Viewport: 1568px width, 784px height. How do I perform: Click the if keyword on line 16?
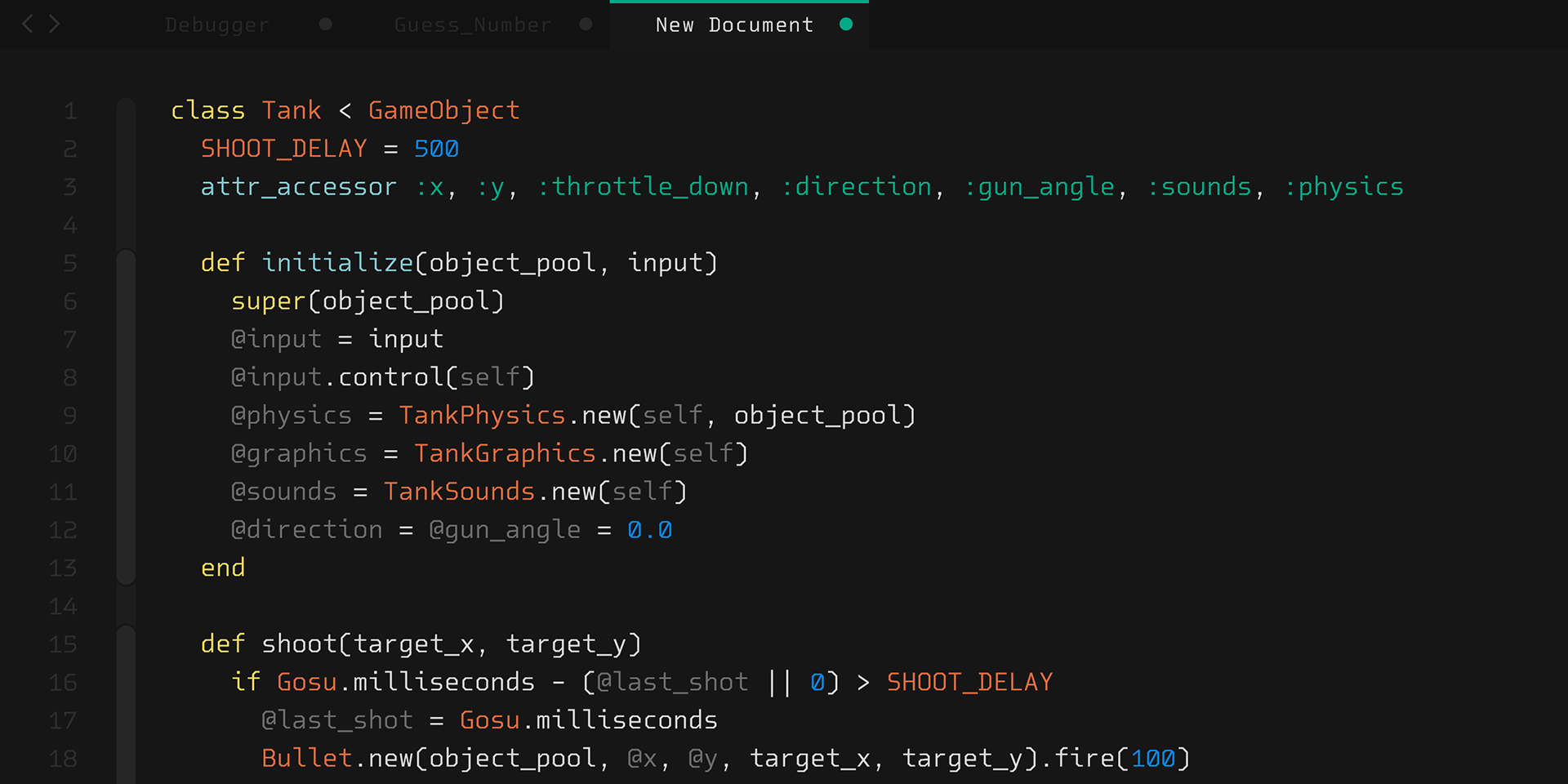click(x=246, y=682)
